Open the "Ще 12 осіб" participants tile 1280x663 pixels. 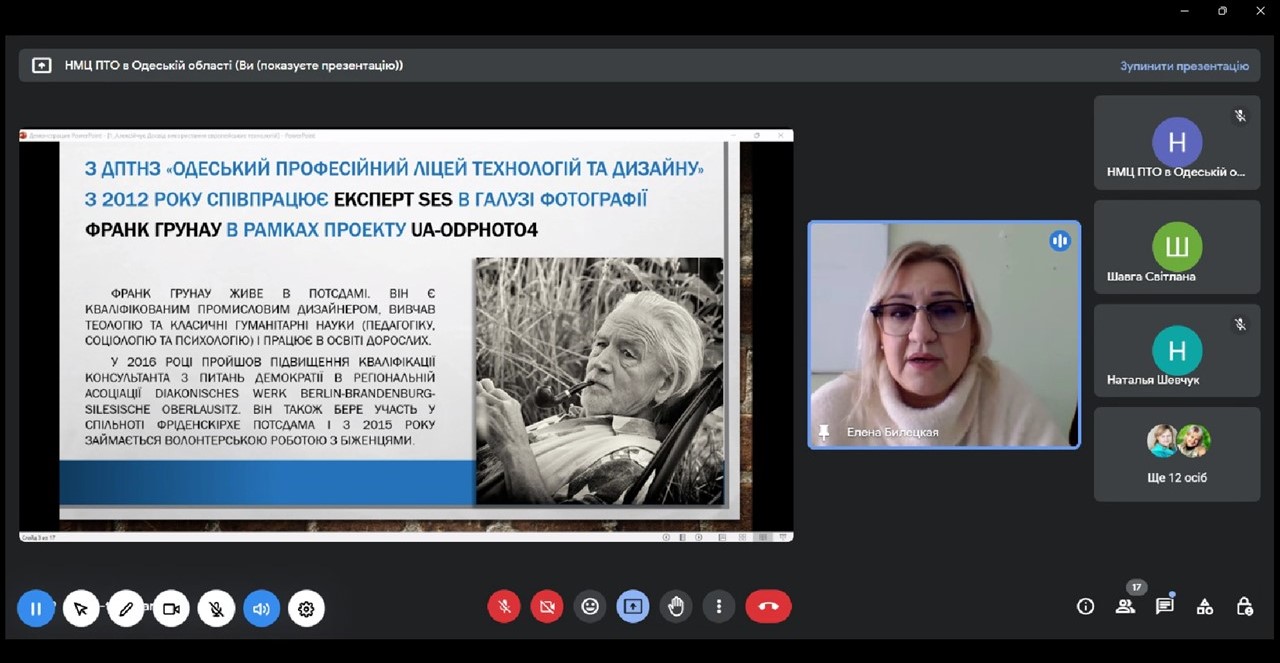point(1177,454)
